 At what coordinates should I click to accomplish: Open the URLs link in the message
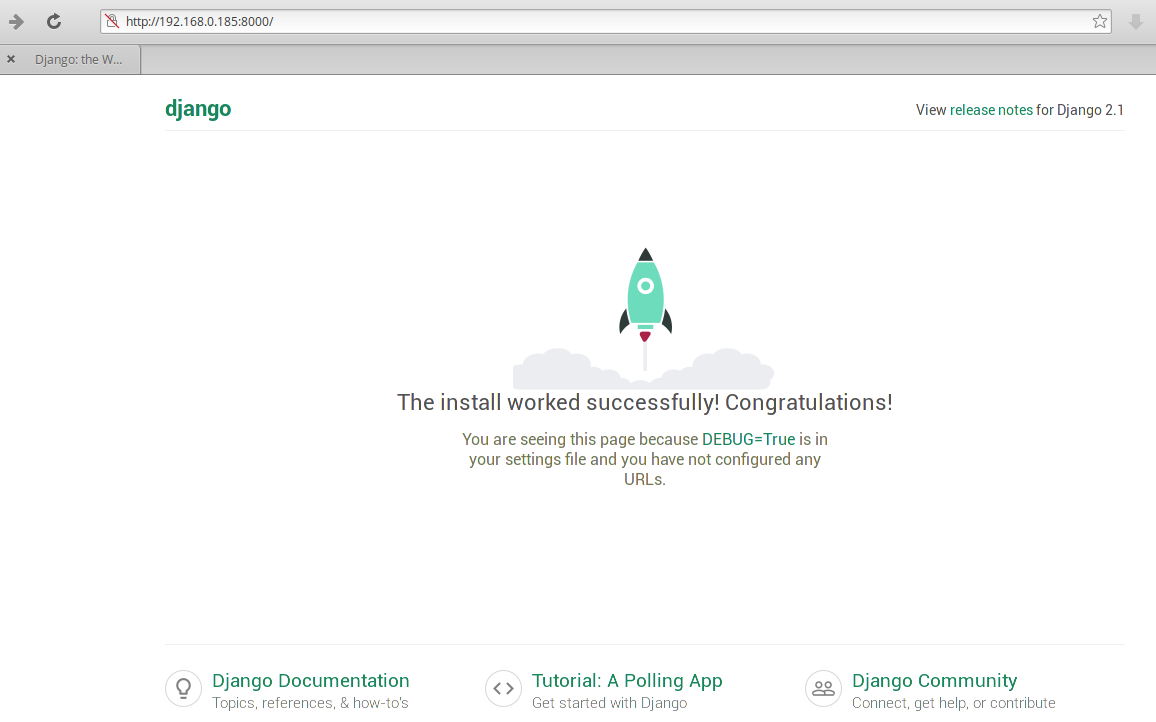[643, 479]
